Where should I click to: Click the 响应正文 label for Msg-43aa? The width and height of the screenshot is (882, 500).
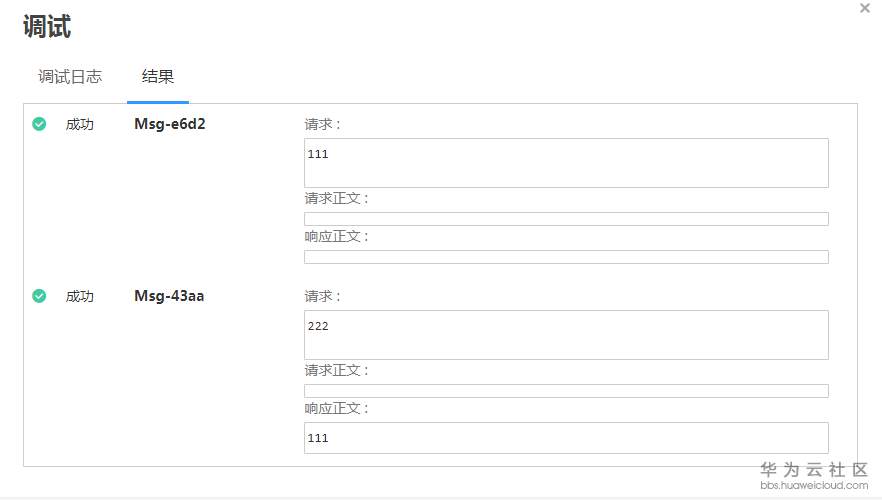337,409
